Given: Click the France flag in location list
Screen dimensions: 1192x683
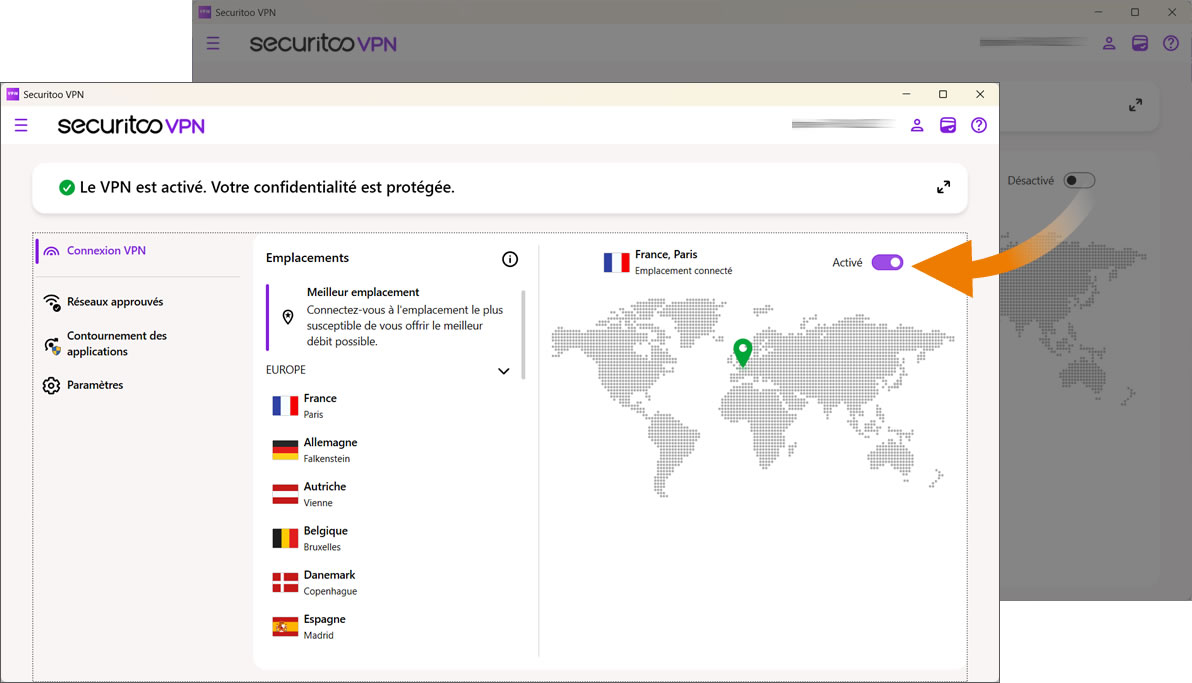Looking at the screenshot, I should pyautogui.click(x=285, y=406).
